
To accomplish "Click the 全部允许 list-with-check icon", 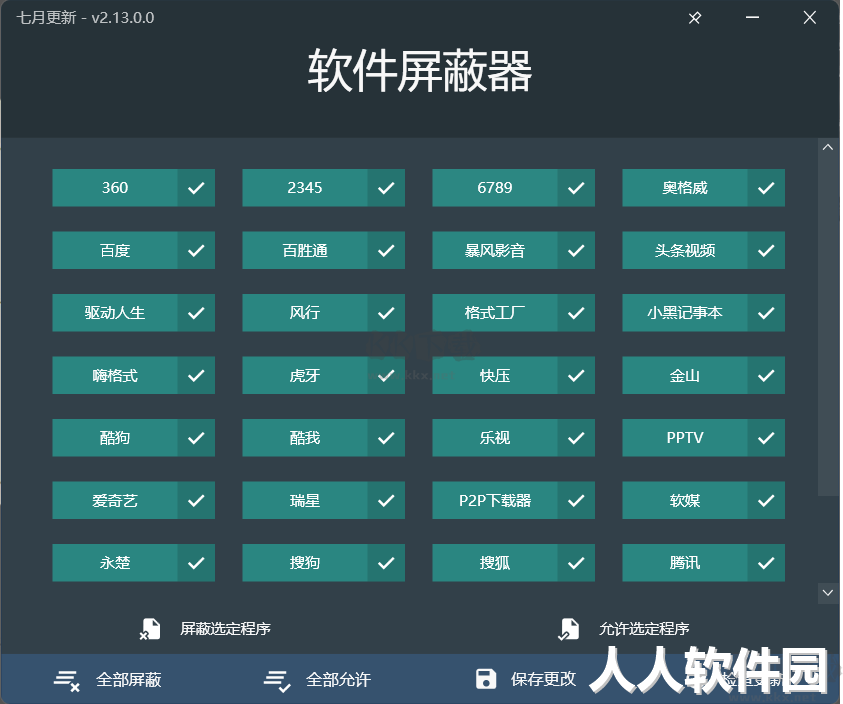I will tap(277, 680).
